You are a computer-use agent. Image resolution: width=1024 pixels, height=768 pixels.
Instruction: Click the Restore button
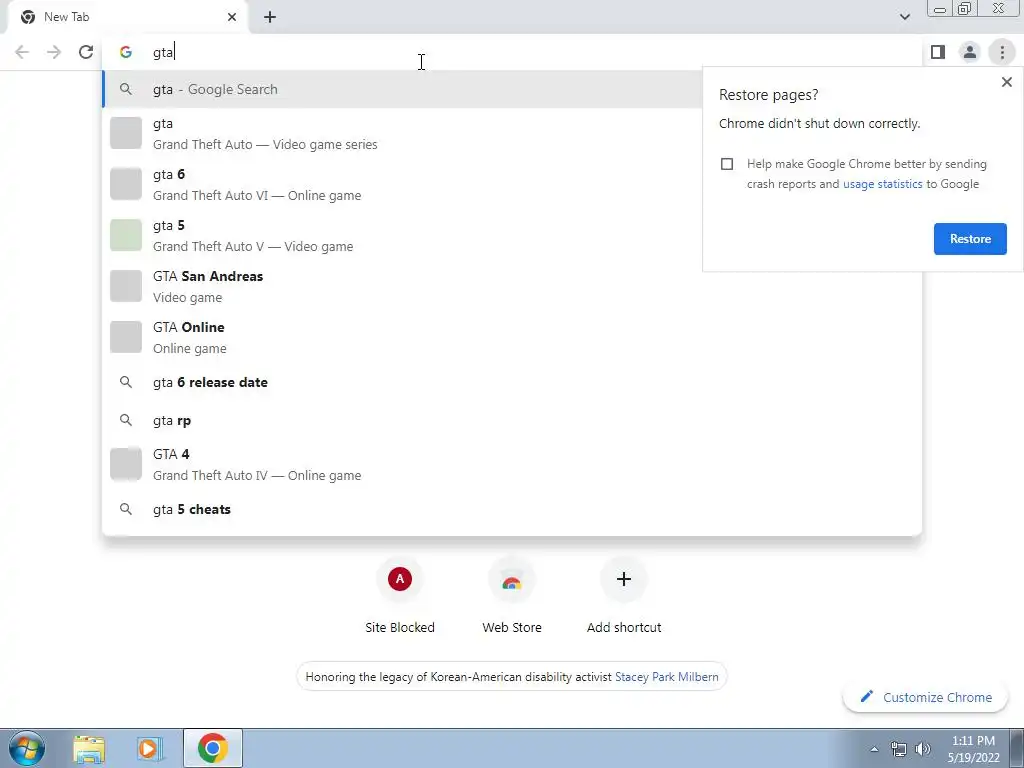(x=970, y=239)
